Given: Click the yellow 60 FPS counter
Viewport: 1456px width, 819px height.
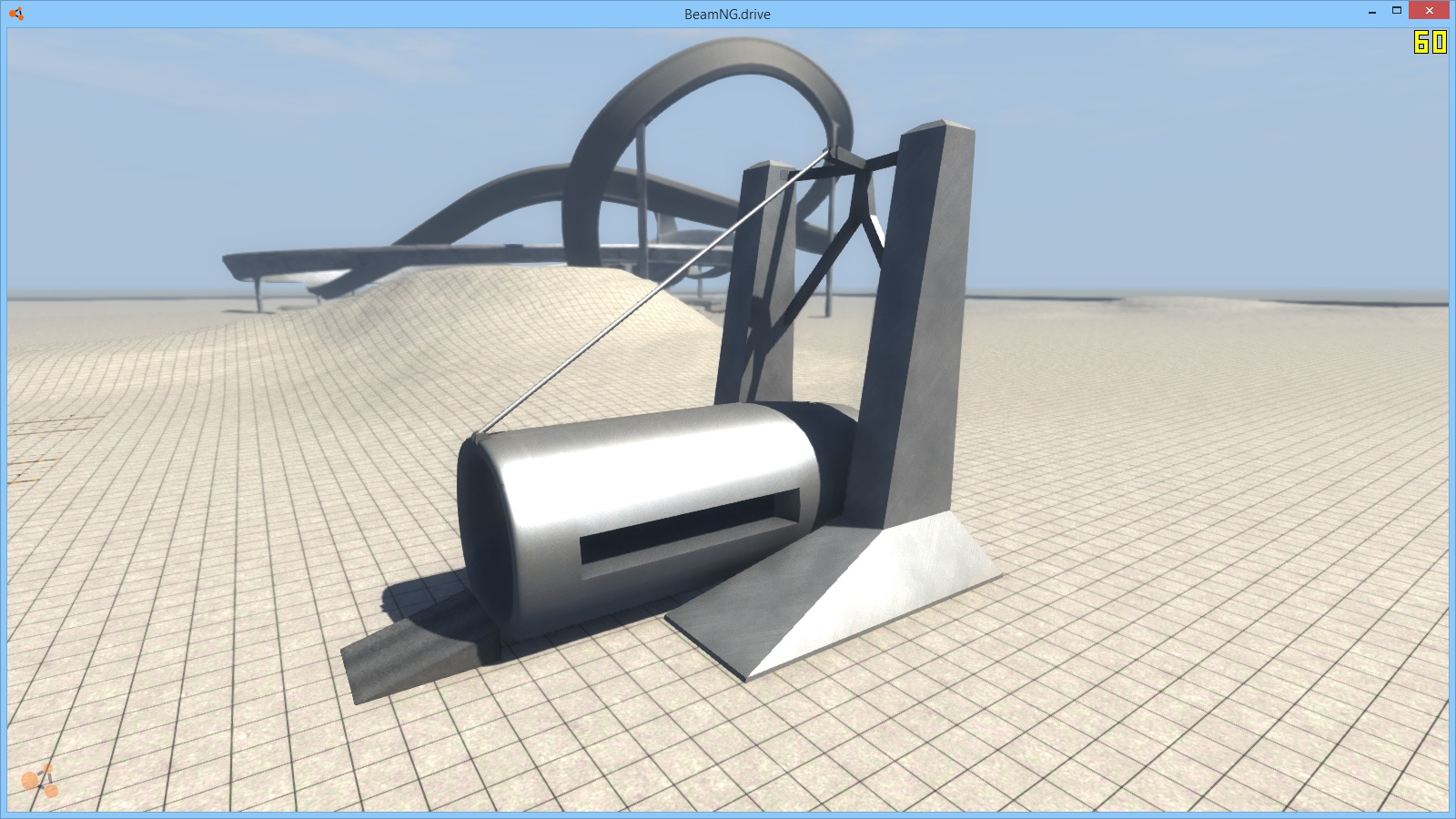Looking at the screenshot, I should [x=1430, y=42].
